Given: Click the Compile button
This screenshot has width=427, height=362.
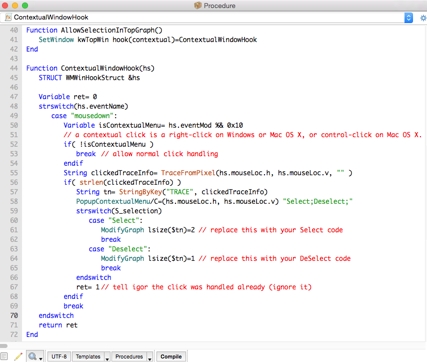Looking at the screenshot, I should point(171,356).
